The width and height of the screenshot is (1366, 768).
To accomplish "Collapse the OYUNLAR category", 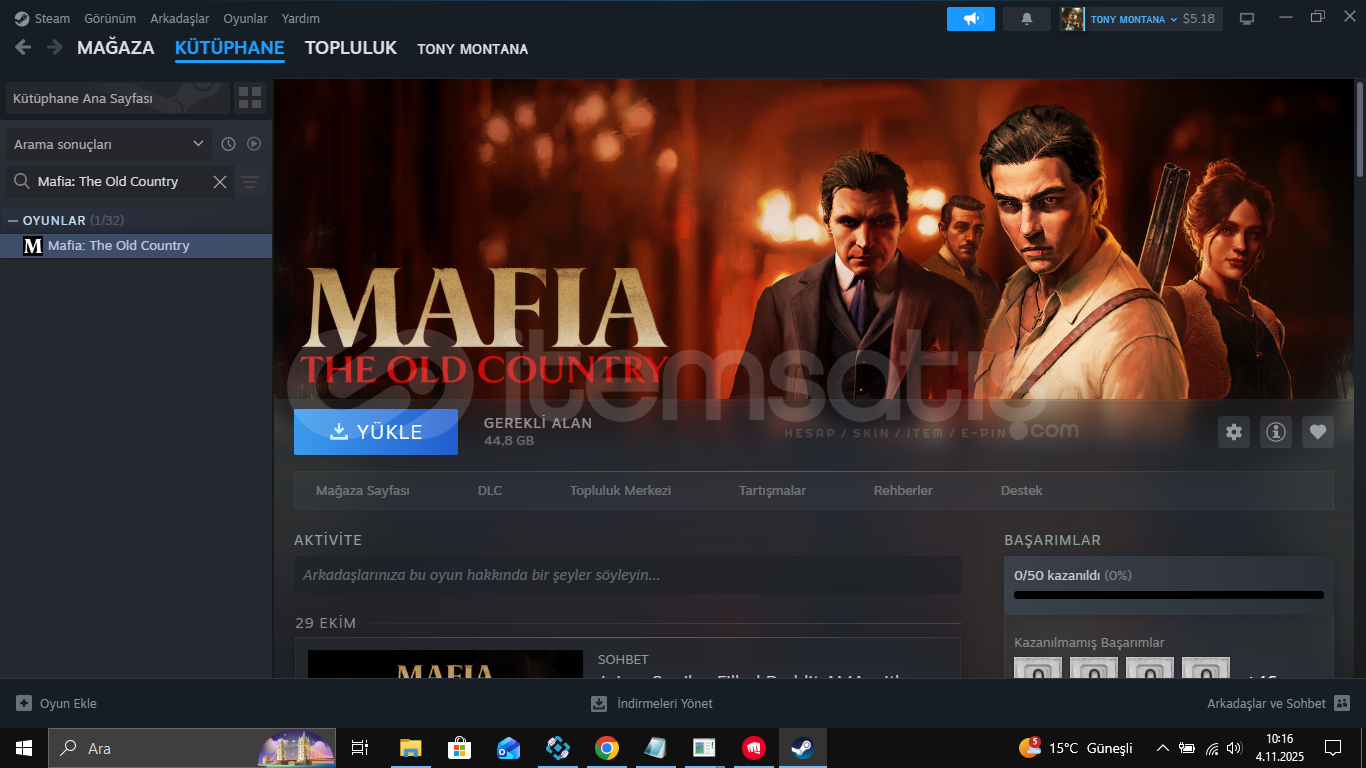I will [12, 220].
